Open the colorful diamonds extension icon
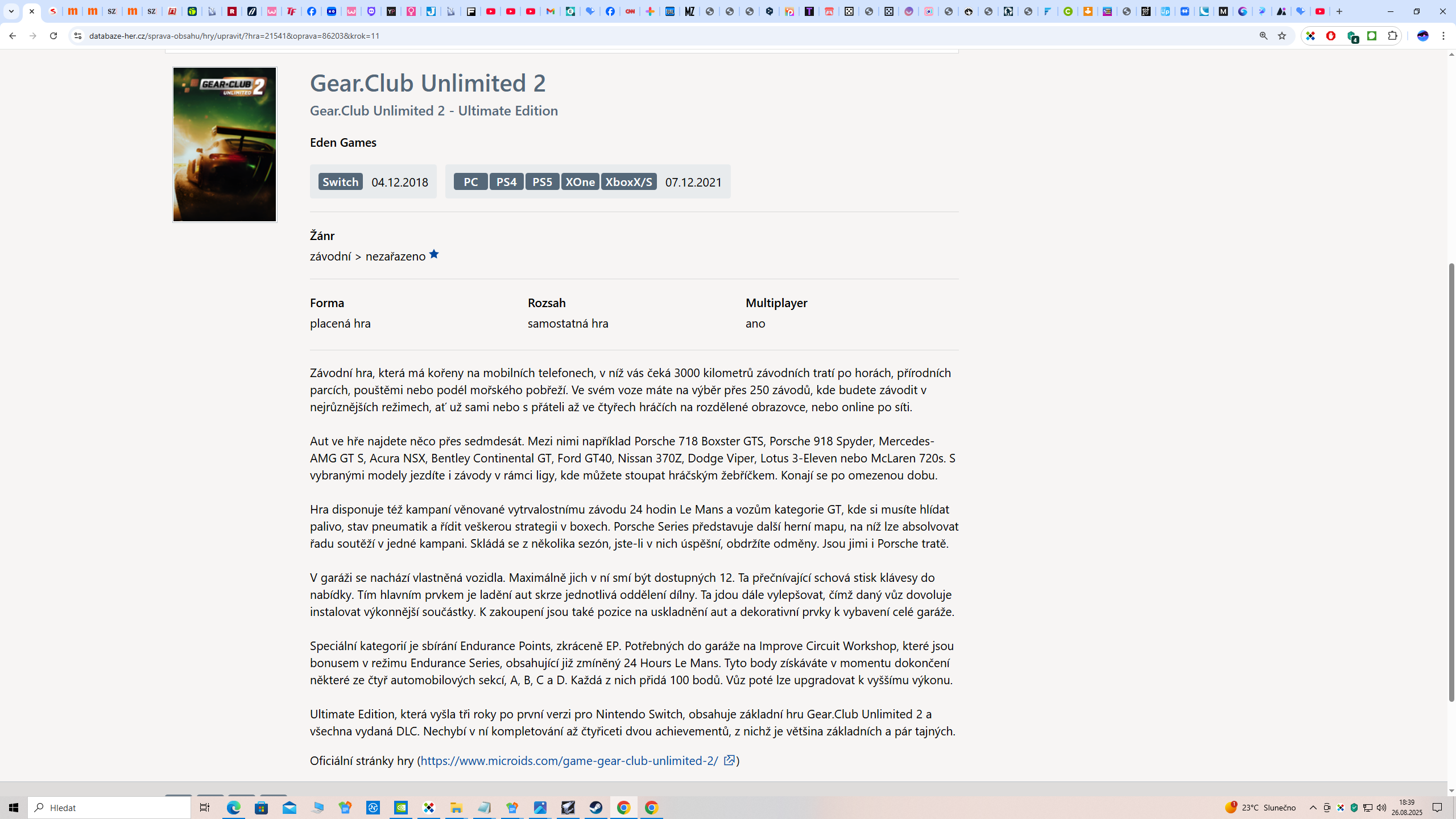Viewport: 1456px width, 819px height. click(x=1310, y=36)
